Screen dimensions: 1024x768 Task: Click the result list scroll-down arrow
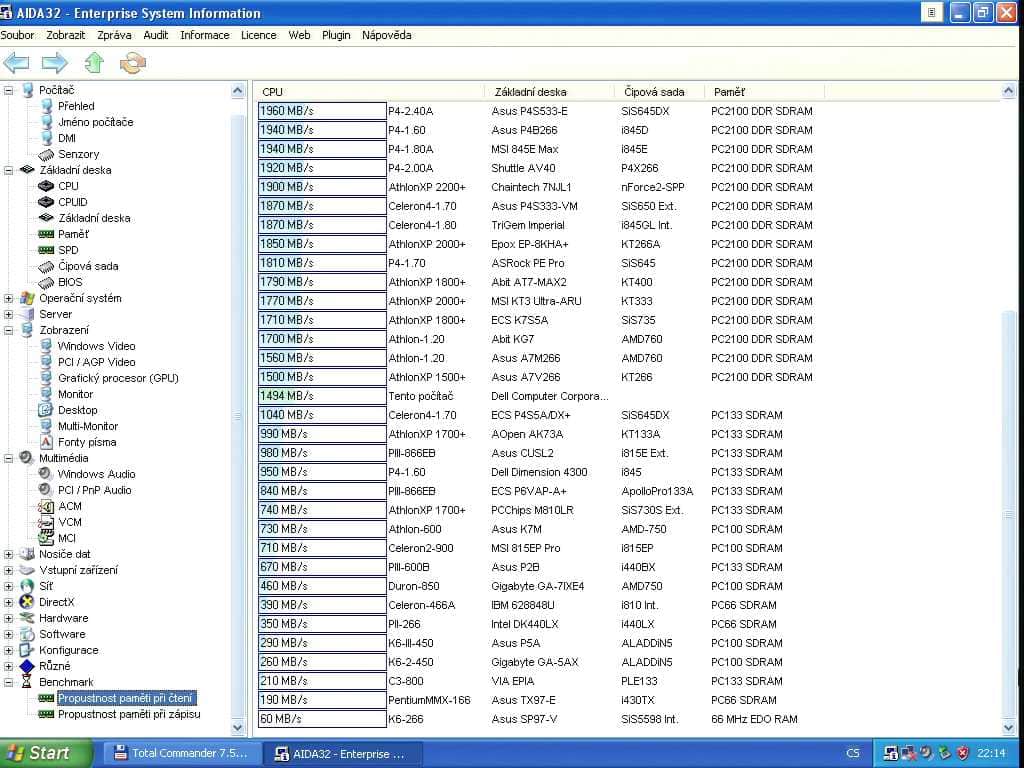(1008, 727)
